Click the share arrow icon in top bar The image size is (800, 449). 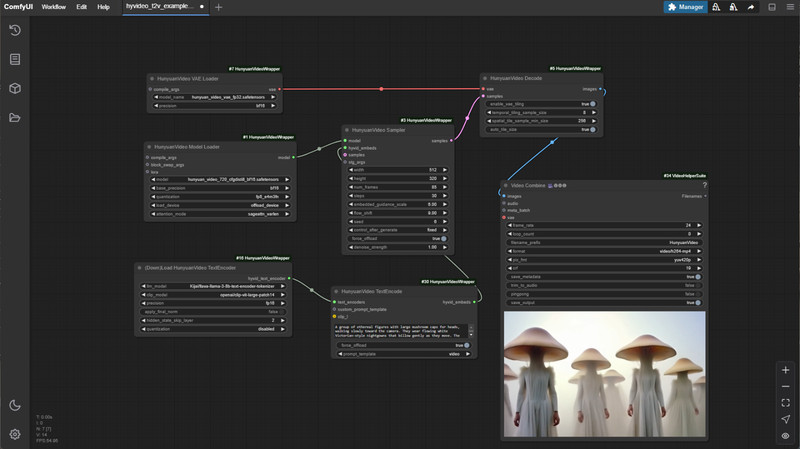[751, 7]
